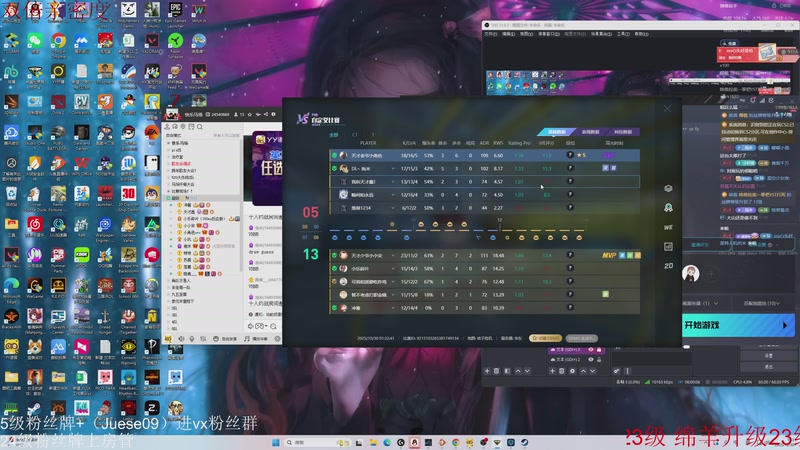This screenshot has height=450, width=800.
Task: Click the round 12 marker on the timeline
Action: tap(499, 220)
